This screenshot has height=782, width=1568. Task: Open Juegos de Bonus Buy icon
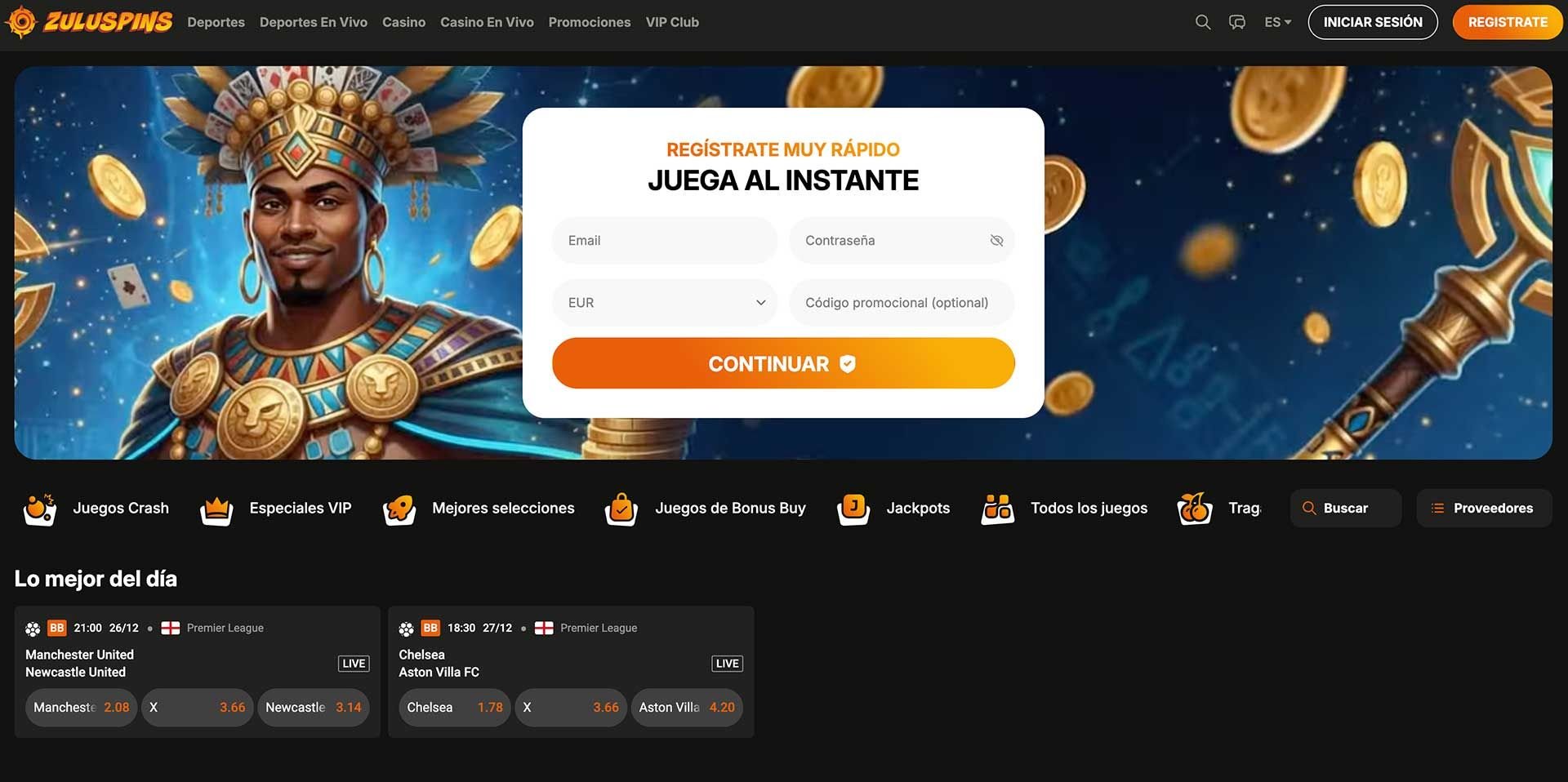[621, 509]
